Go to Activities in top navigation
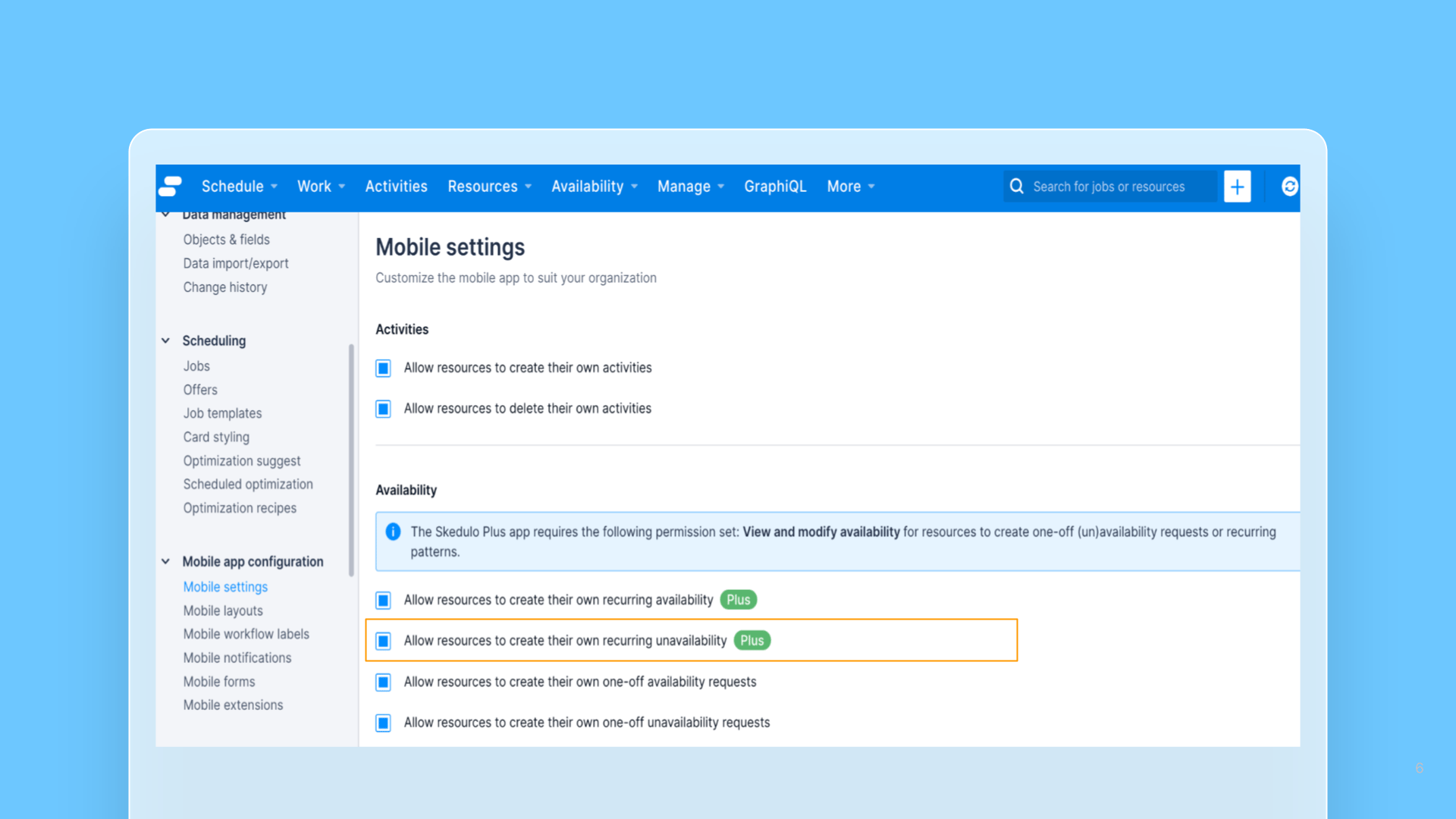 tap(396, 187)
